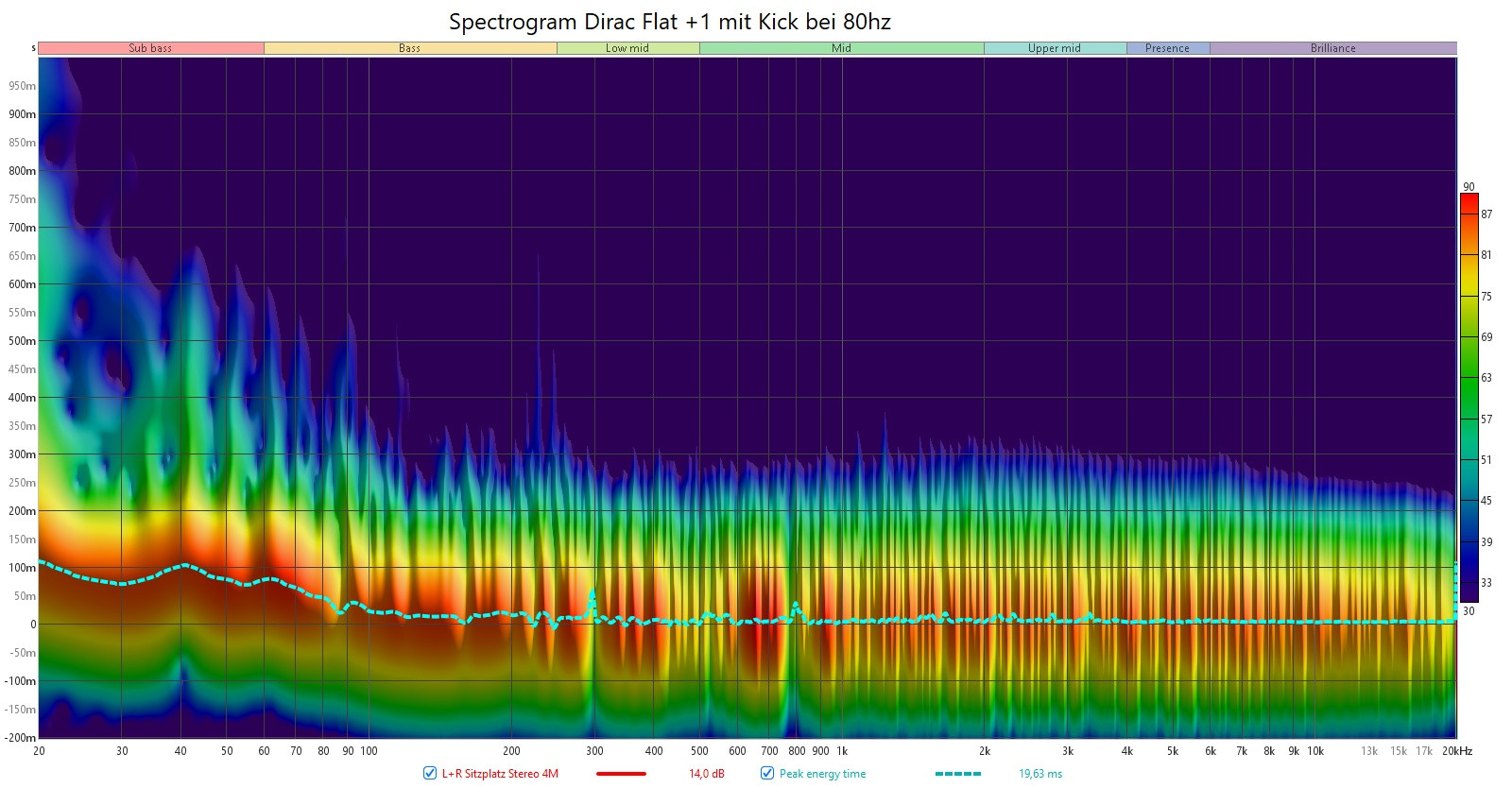
Task: Click the 'L+R Sitzplatz Stereo 4M' legend label
Action: (x=500, y=774)
